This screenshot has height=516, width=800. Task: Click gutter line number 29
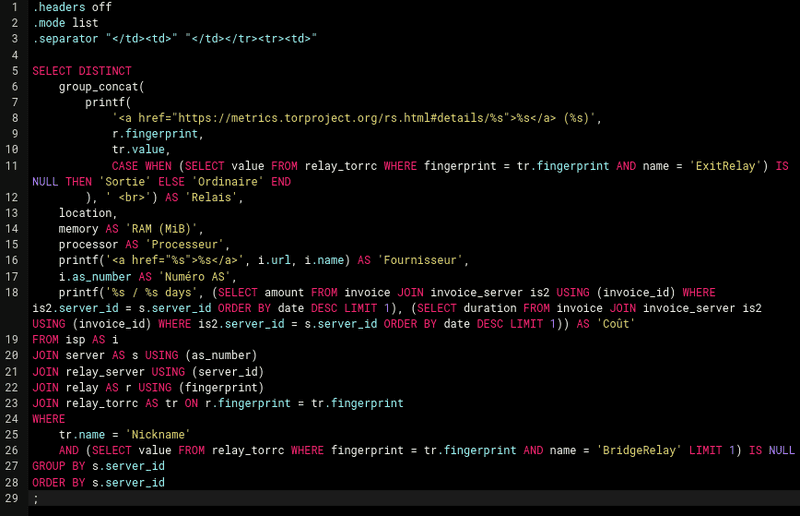12,498
